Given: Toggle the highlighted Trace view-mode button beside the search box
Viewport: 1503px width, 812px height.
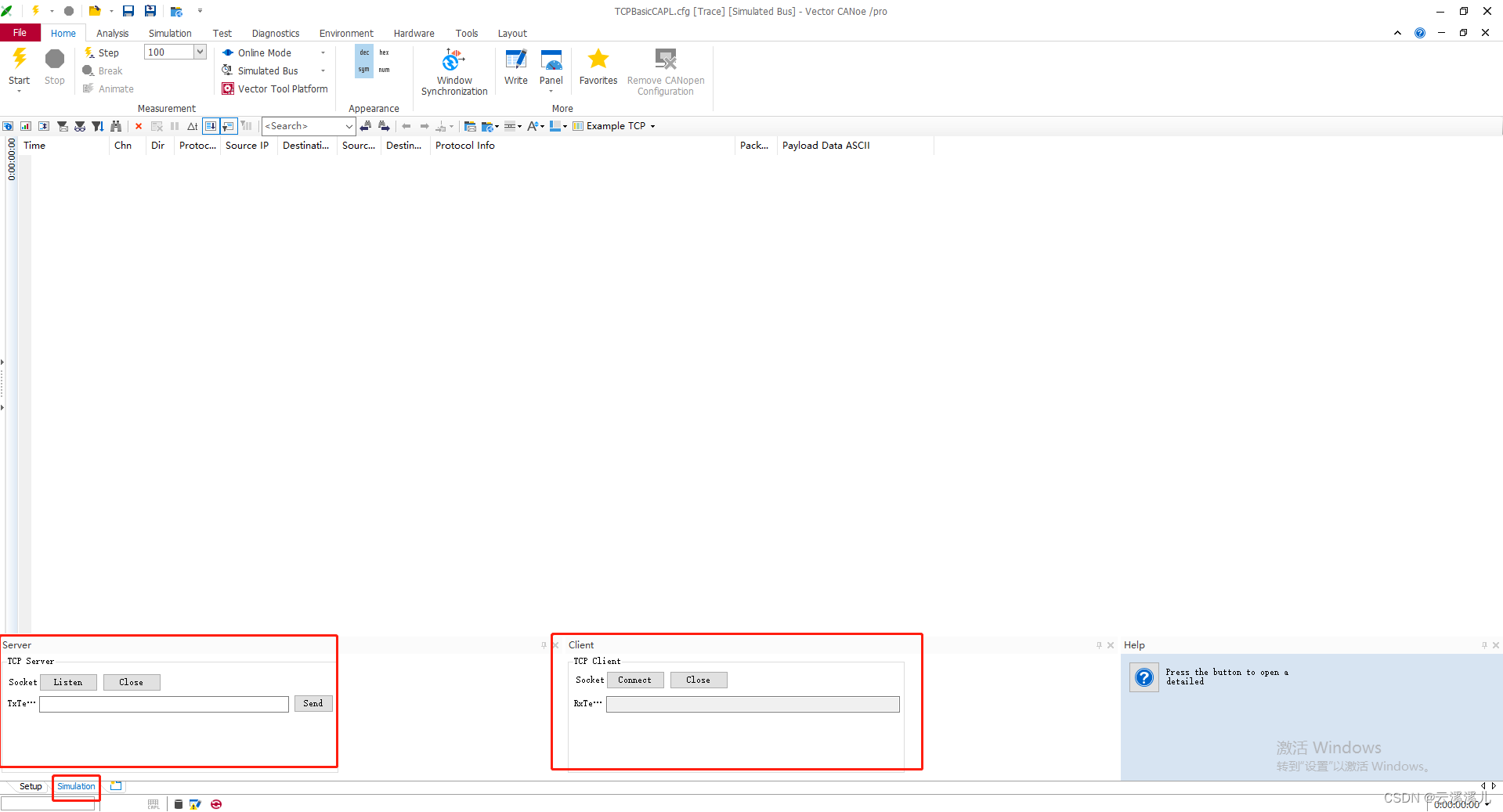Looking at the screenshot, I should pyautogui.click(x=229, y=126).
